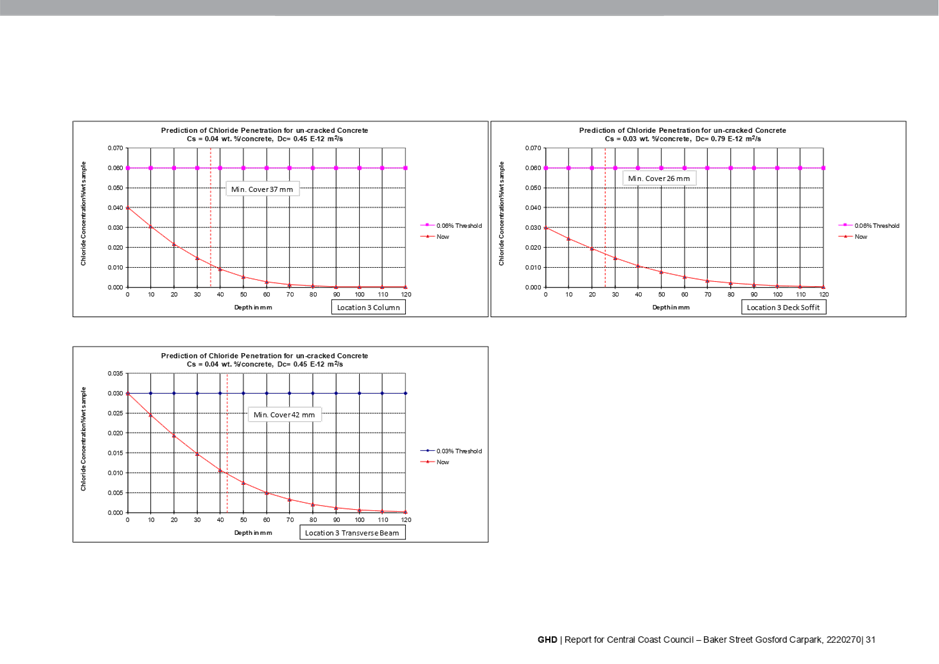
Task: Select magenta threshold legend entry in top-right chart
Action: [x=868, y=226]
